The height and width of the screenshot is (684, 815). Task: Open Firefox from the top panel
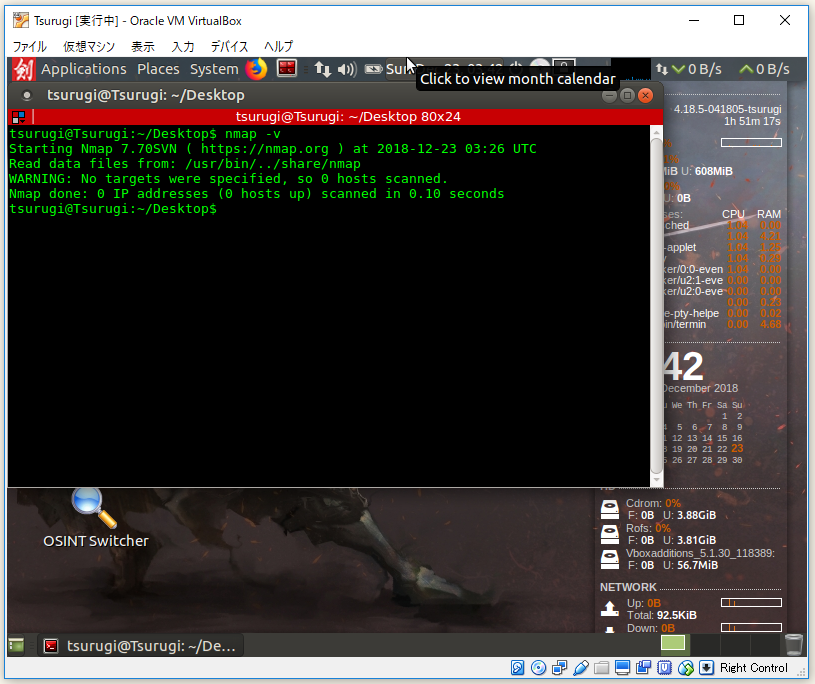pos(257,69)
